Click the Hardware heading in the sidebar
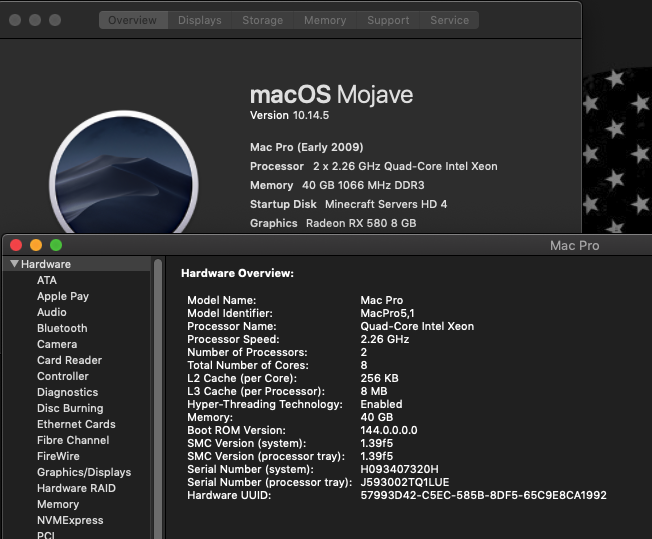Image resolution: width=652 pixels, height=539 pixels. click(x=46, y=264)
